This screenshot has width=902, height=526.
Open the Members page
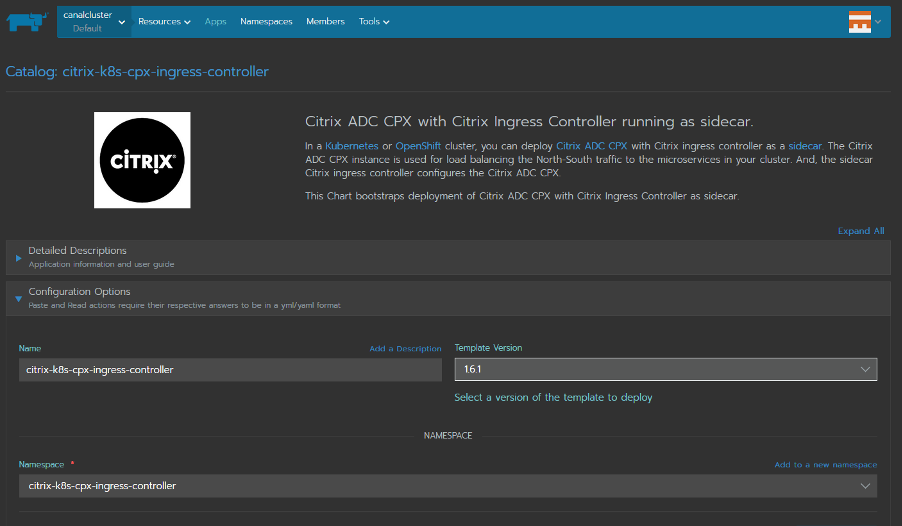(x=325, y=21)
